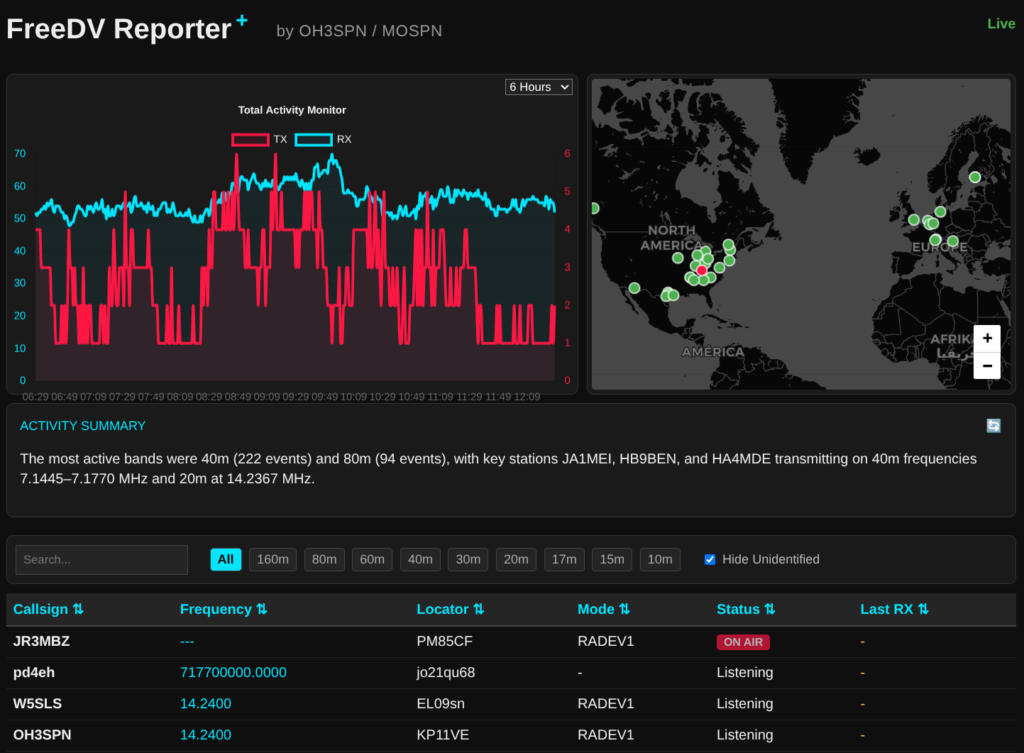1024x753 pixels.
Task: Toggle RX series in chart legend
Action: click(313, 139)
